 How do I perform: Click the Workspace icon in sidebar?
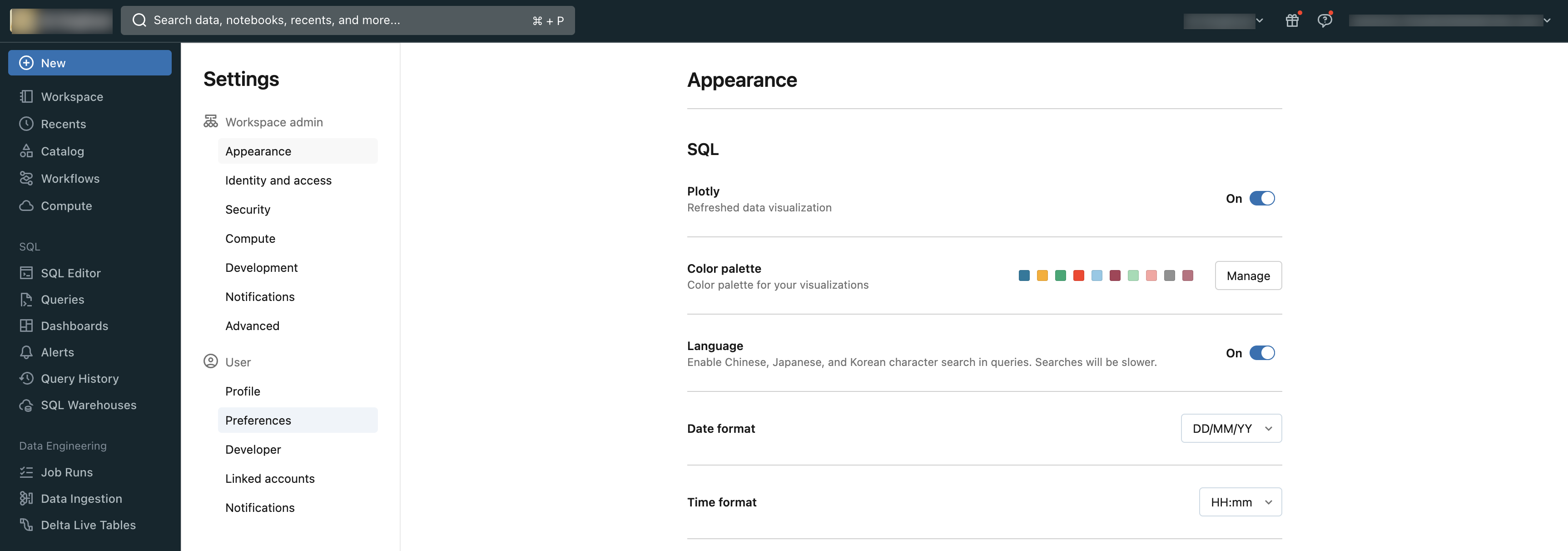[x=26, y=97]
